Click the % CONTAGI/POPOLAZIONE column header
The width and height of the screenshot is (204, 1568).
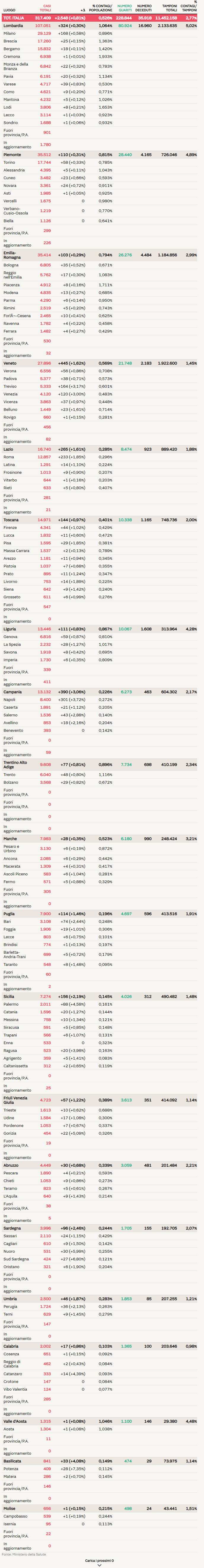click(x=101, y=8)
